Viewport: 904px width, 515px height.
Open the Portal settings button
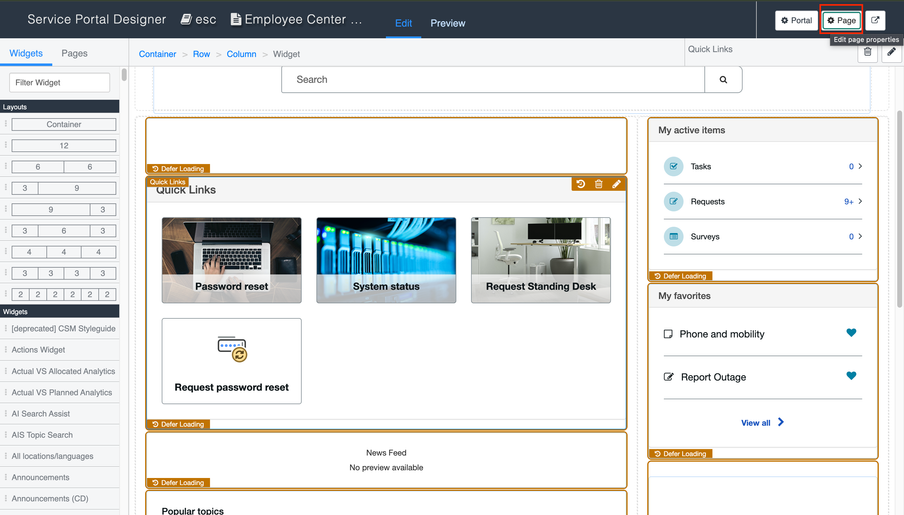[x=796, y=20]
